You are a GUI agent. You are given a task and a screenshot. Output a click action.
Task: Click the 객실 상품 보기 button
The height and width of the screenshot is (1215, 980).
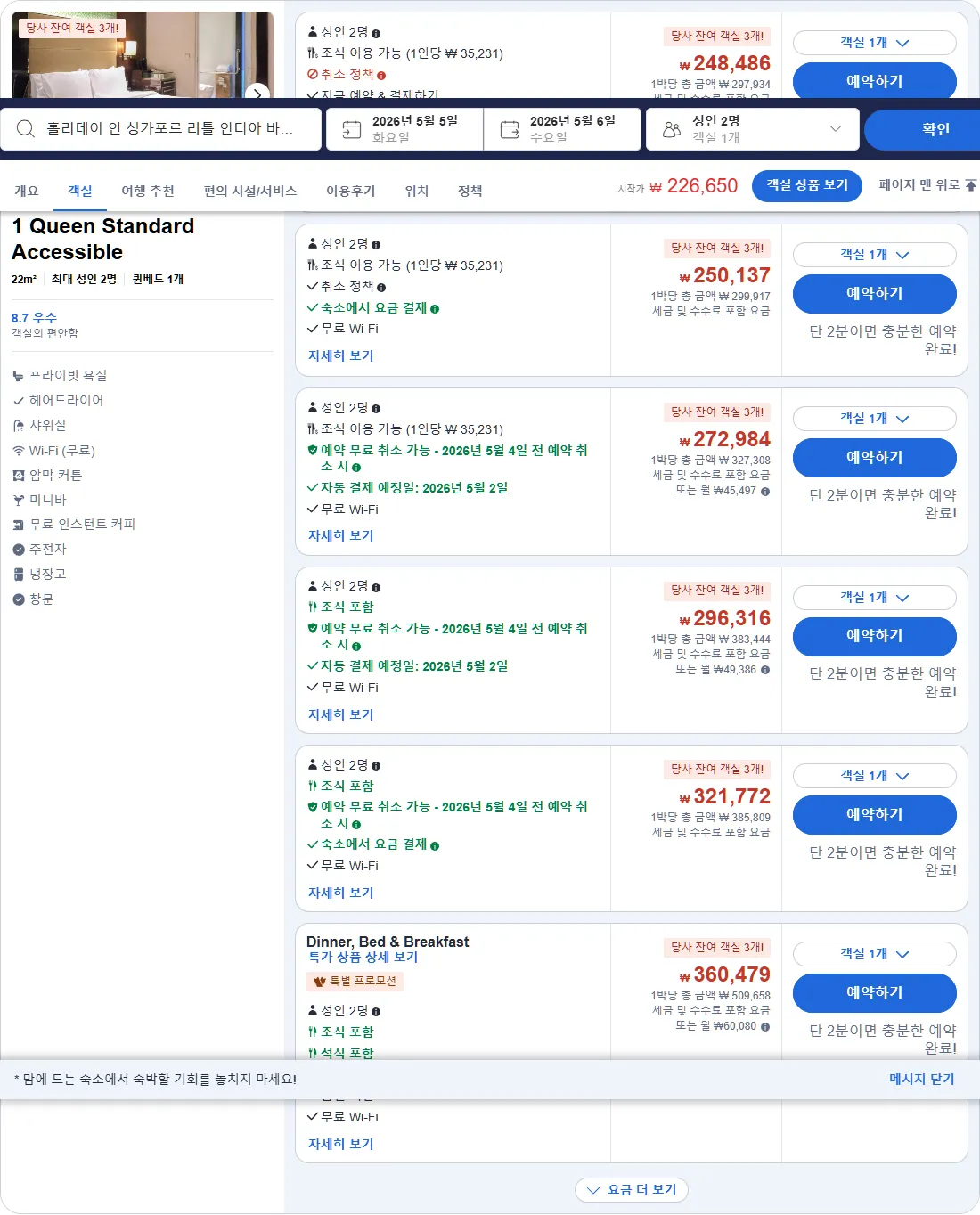807,185
